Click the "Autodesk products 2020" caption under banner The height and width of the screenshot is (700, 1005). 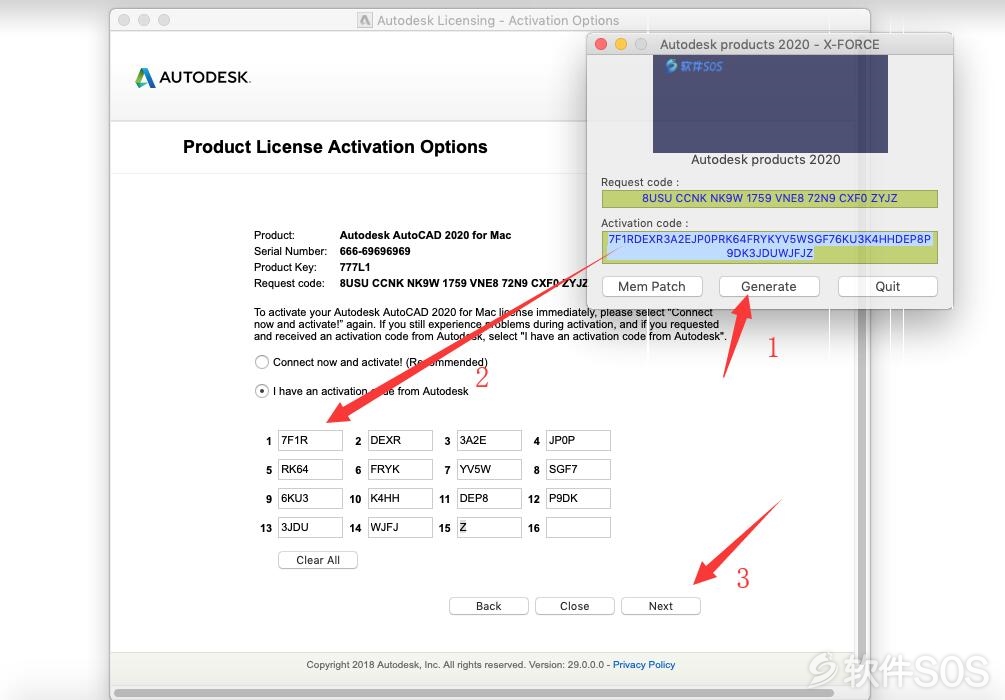point(765,160)
